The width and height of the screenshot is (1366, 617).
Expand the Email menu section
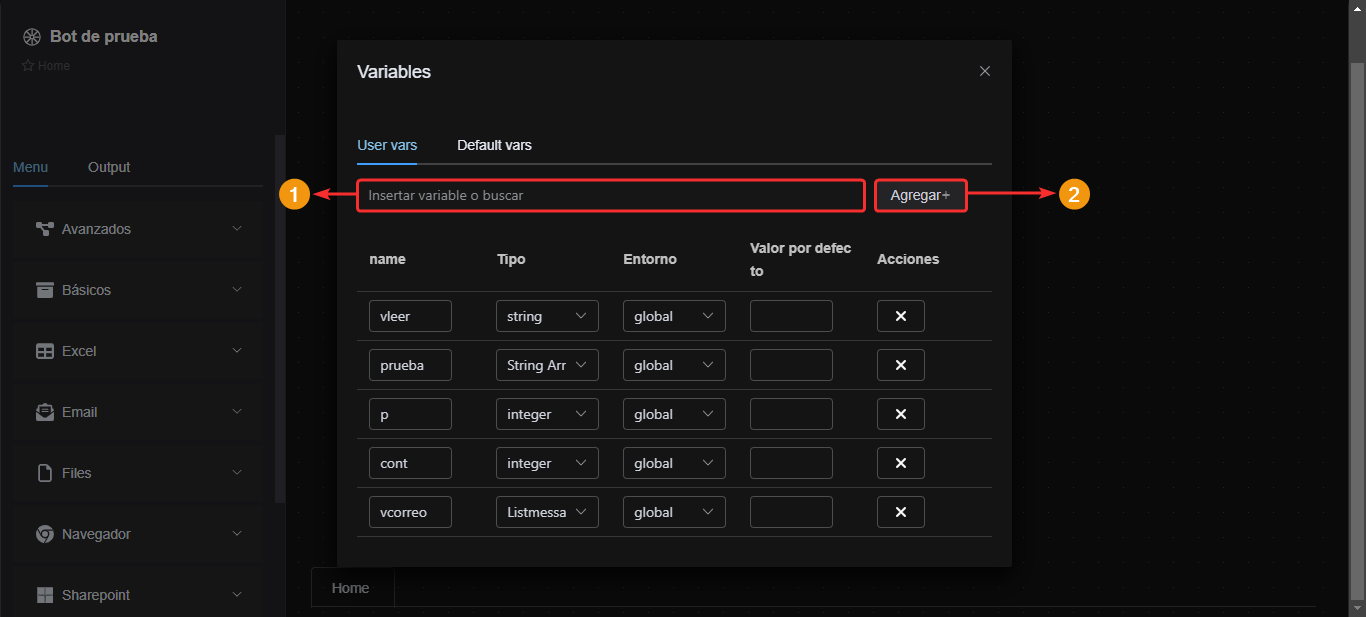point(139,412)
